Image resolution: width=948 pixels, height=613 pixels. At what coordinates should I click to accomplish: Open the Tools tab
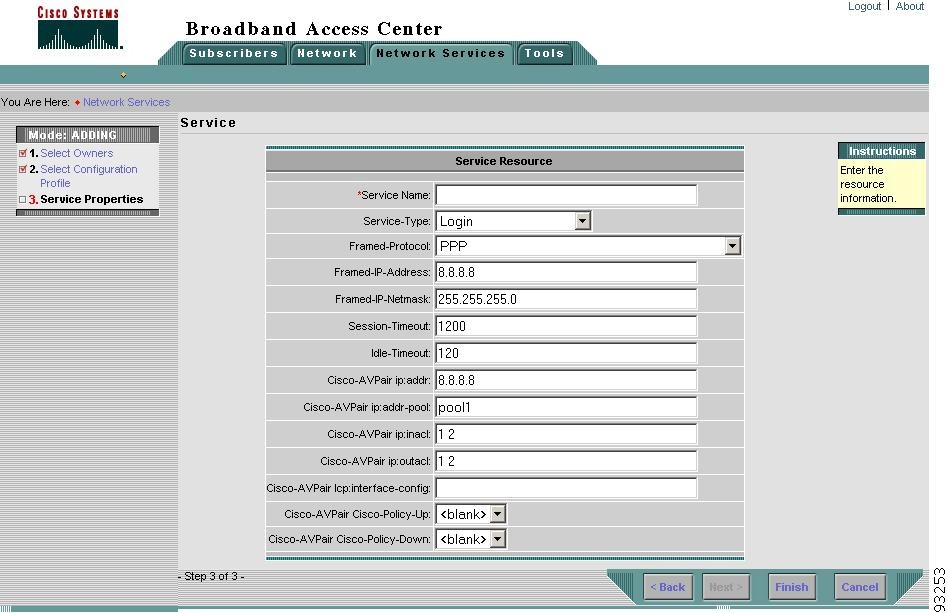(544, 53)
